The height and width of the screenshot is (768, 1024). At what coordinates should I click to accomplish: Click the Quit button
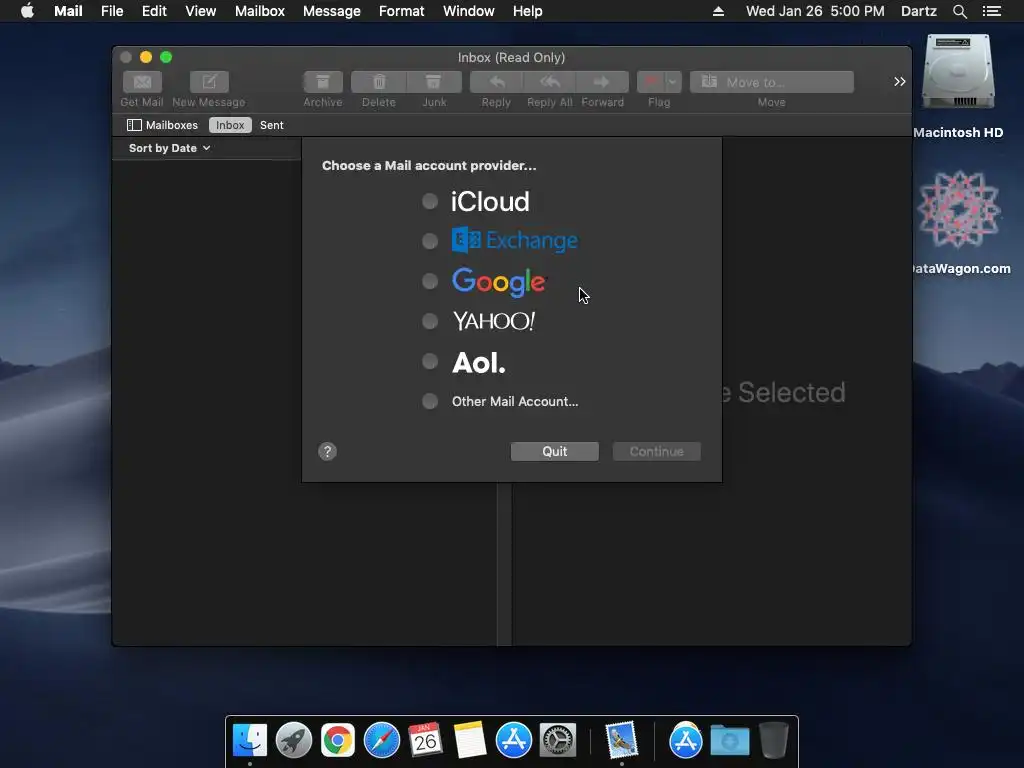[554, 451]
